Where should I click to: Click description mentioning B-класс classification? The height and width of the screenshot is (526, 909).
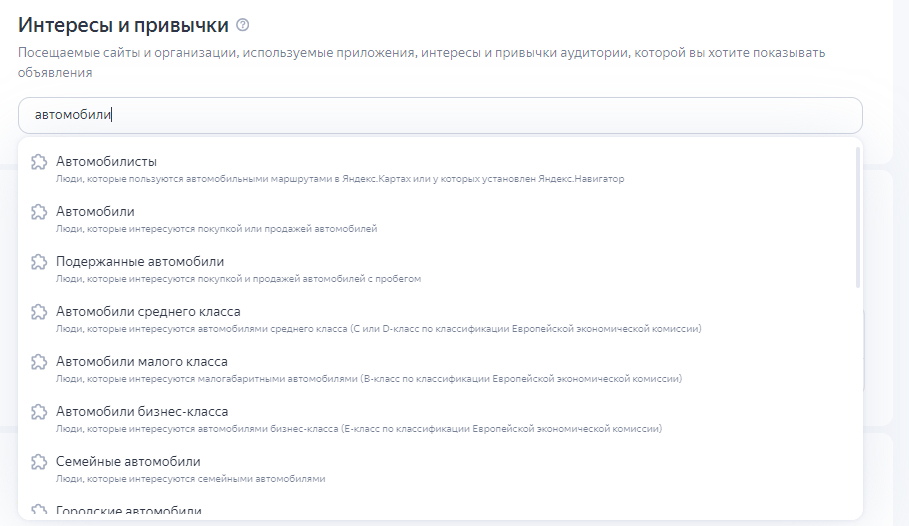tap(369, 379)
